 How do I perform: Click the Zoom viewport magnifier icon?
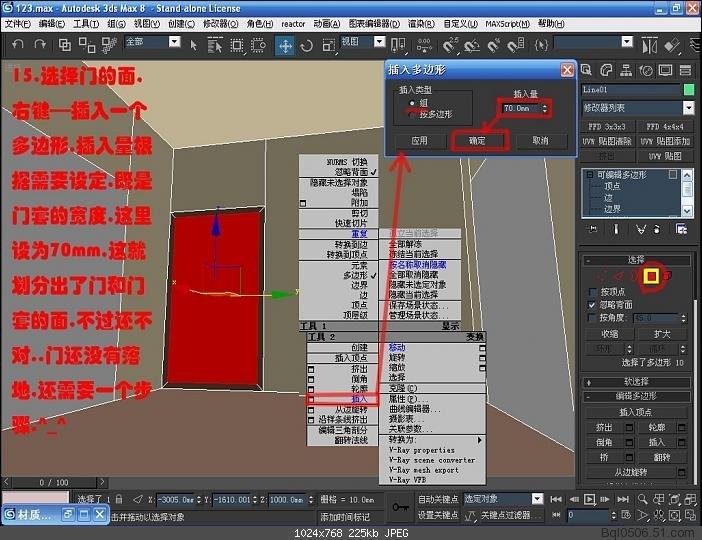pos(642,499)
